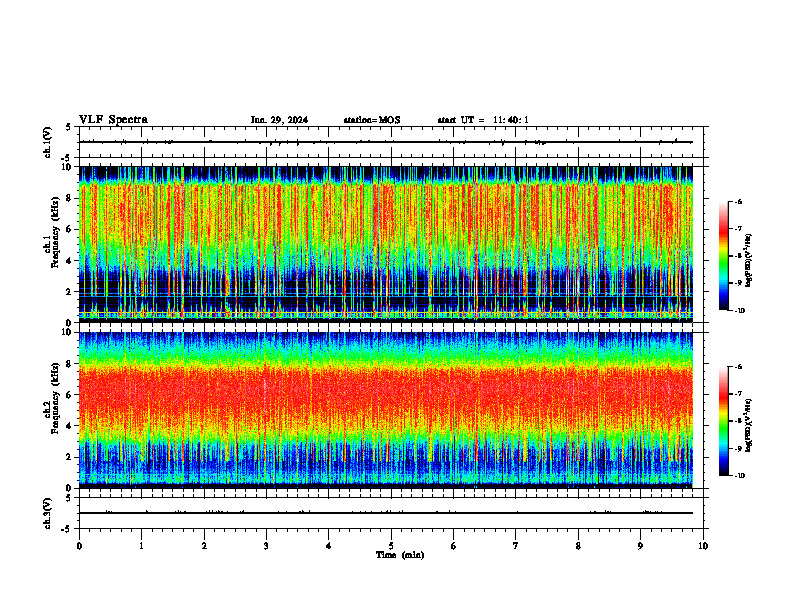Viewport: 792px width, 612px height.
Task: Click the "start UT = 11:40:1" label
Action: coord(483,120)
